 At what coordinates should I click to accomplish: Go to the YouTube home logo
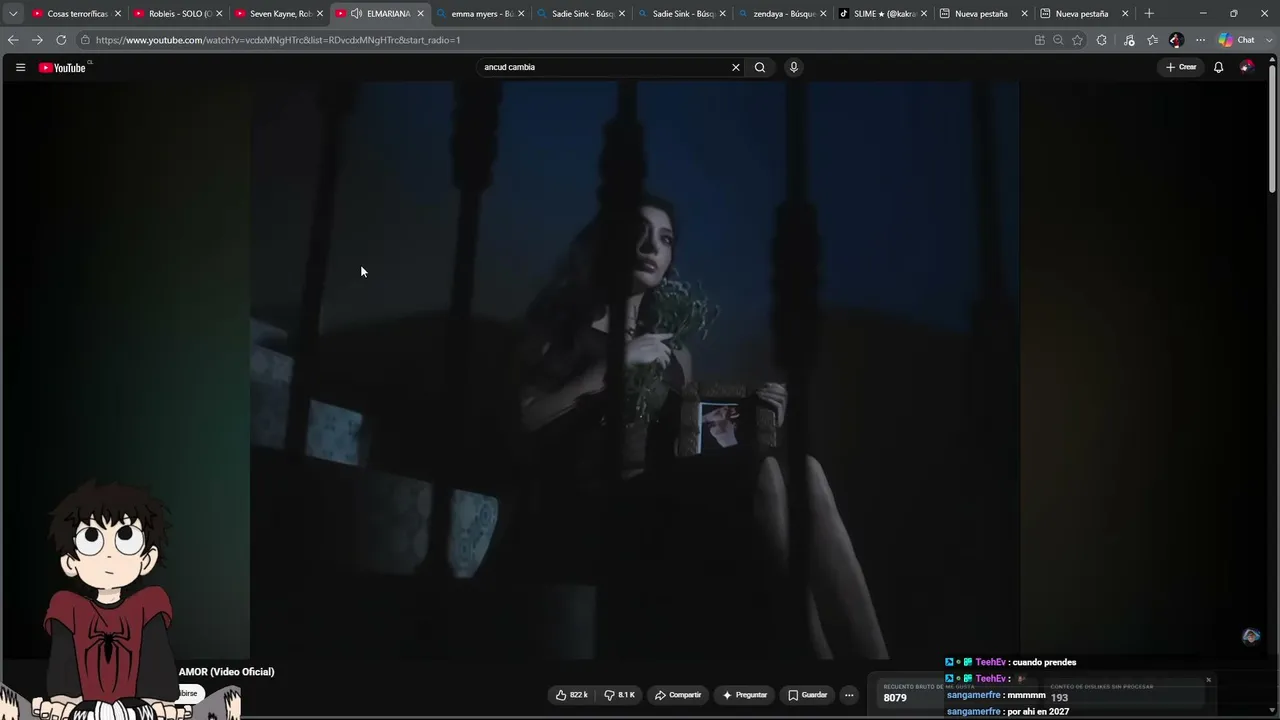click(x=63, y=67)
